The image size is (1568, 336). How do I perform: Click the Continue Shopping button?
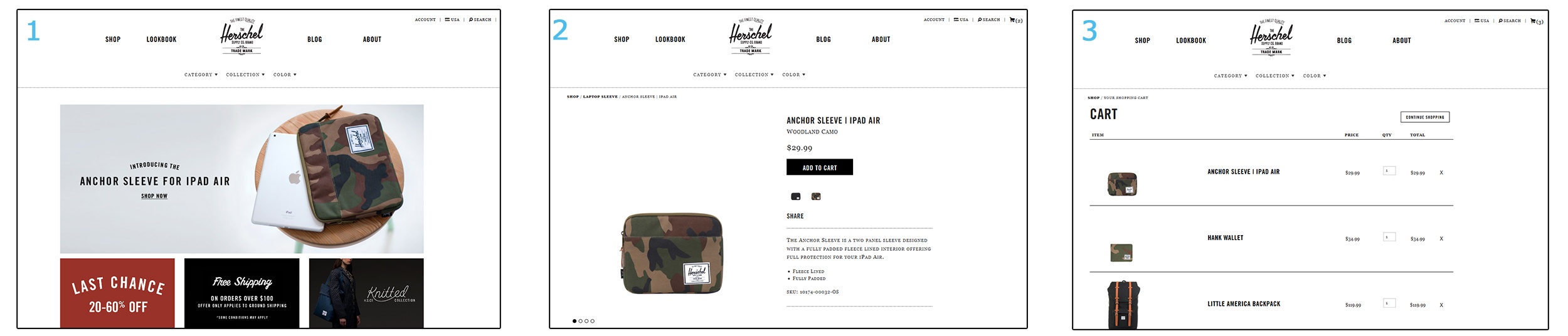coord(1425,117)
